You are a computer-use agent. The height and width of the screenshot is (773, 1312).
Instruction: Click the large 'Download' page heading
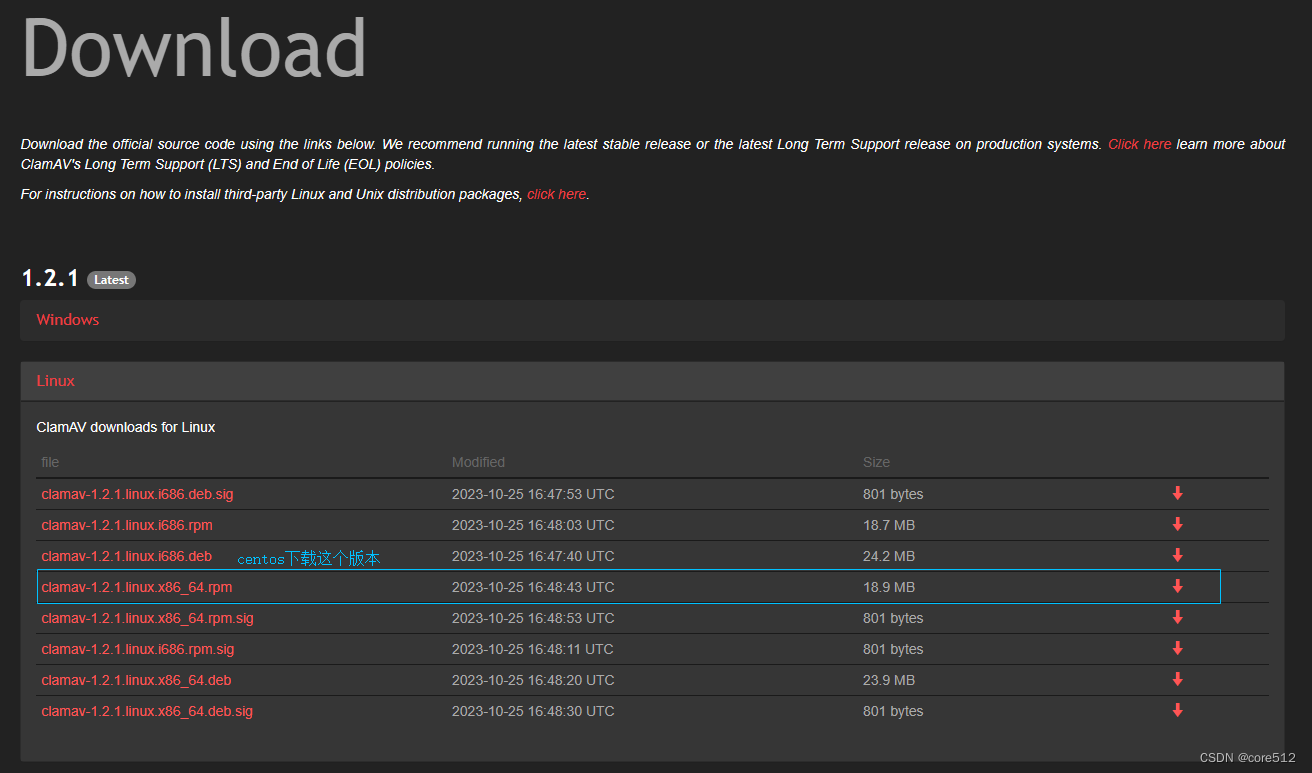pyautogui.click(x=194, y=46)
